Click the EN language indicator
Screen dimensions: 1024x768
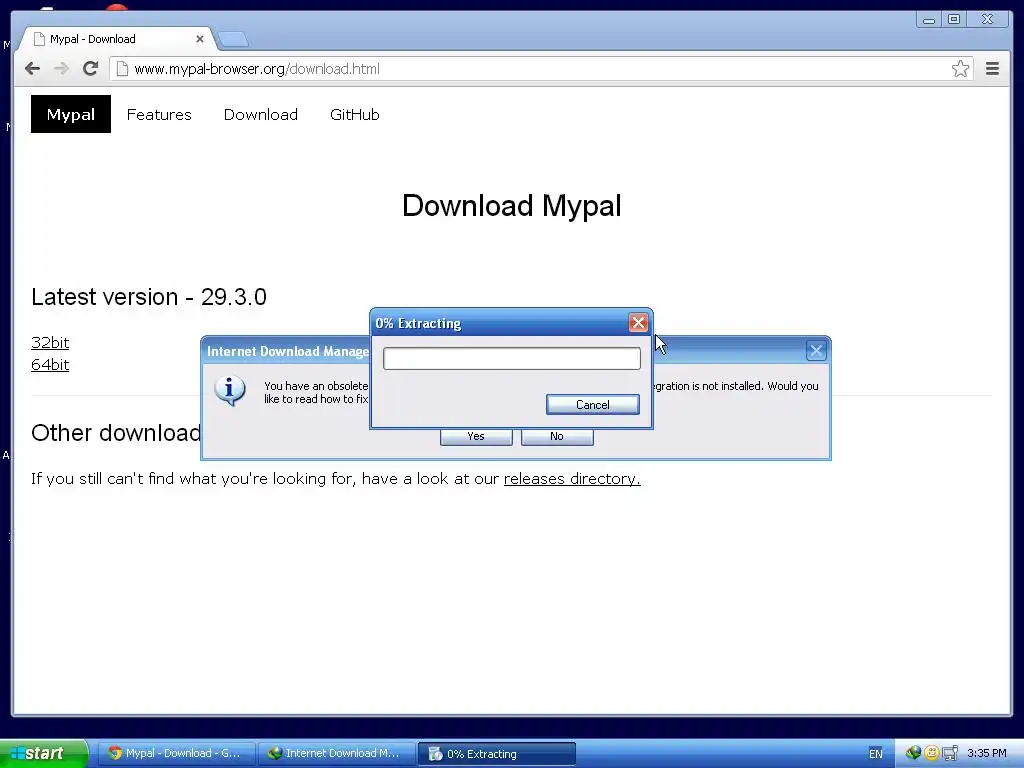[x=876, y=754]
